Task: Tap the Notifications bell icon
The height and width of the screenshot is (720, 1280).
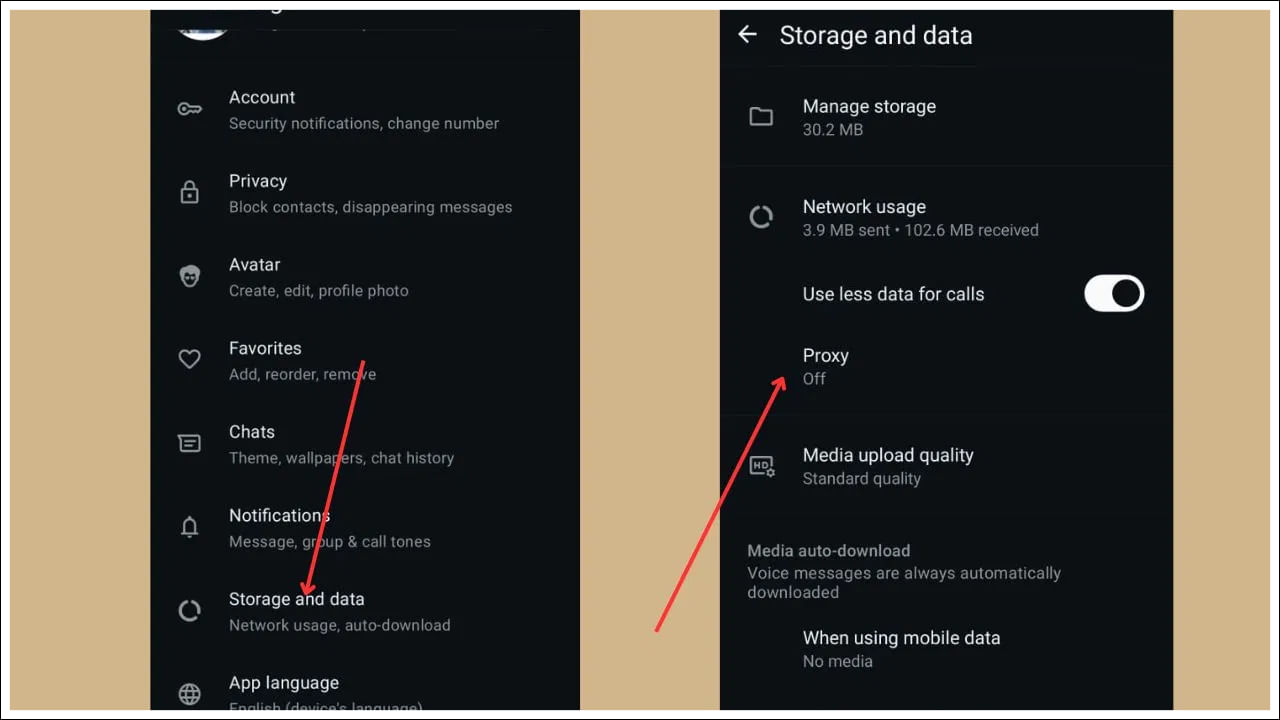Action: pyautogui.click(x=189, y=527)
